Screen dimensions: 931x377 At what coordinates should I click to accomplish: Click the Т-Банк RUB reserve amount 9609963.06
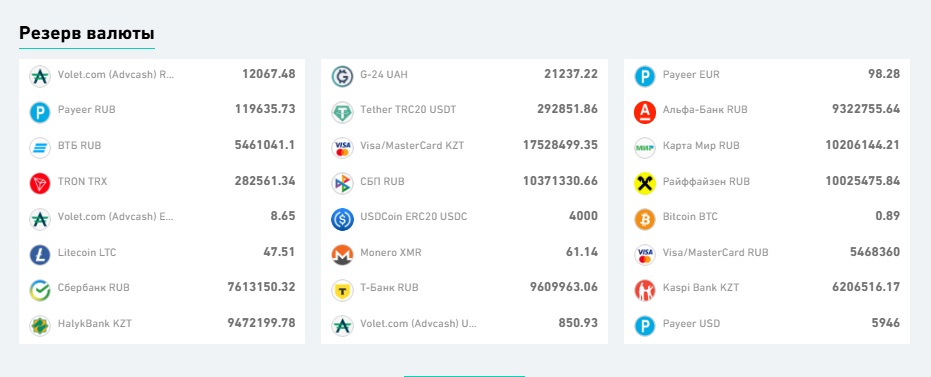point(563,287)
